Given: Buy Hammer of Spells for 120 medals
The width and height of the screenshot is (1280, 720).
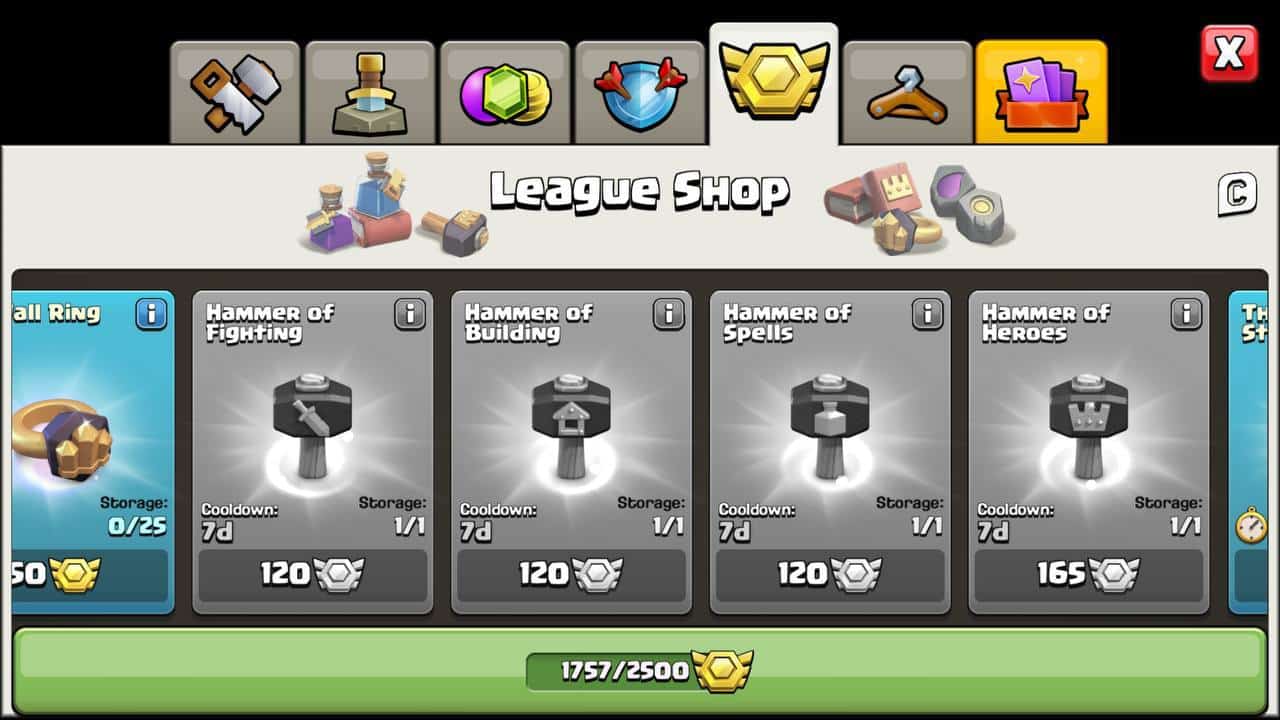Looking at the screenshot, I should click(831, 575).
